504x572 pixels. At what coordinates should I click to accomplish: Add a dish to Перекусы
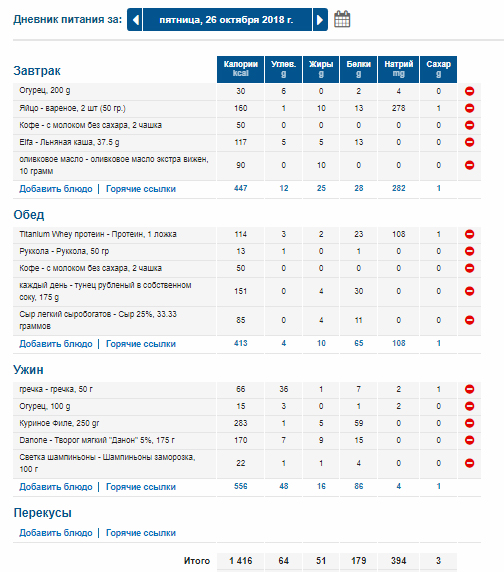pos(56,533)
